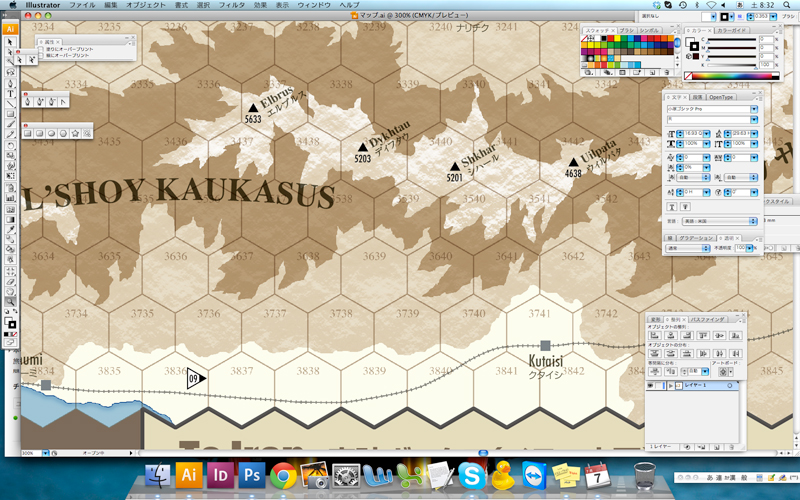
Task: Click horizontal align center icon in Align panel
Action: click(671, 335)
